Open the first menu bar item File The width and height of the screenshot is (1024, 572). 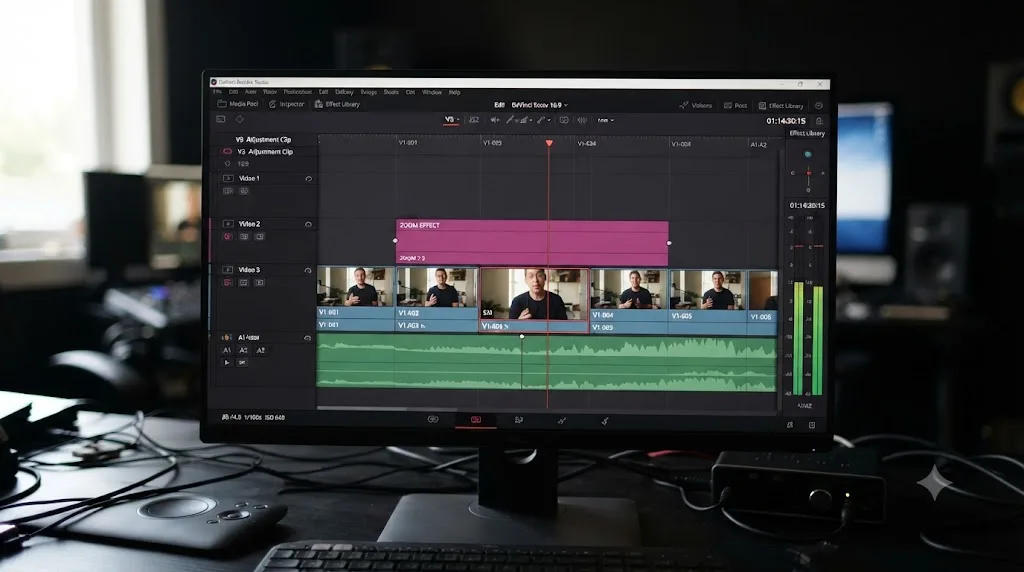(x=217, y=92)
